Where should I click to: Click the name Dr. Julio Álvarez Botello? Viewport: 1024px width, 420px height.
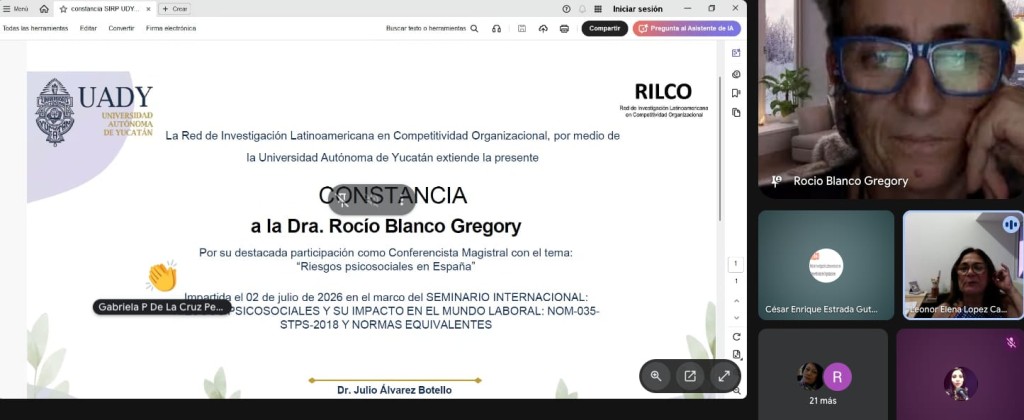pos(394,390)
